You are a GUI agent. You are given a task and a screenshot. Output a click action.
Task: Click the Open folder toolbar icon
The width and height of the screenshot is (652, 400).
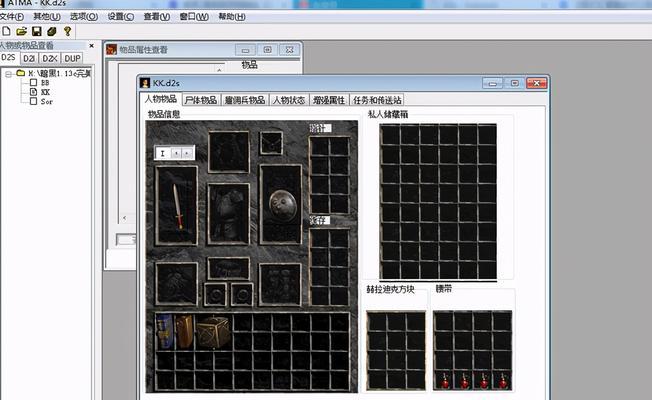21,31
